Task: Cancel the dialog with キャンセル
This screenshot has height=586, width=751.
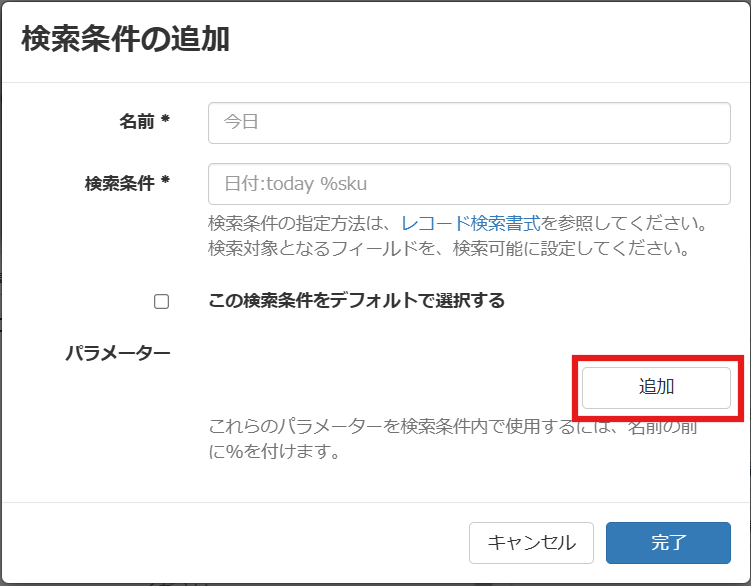Action: (x=531, y=543)
